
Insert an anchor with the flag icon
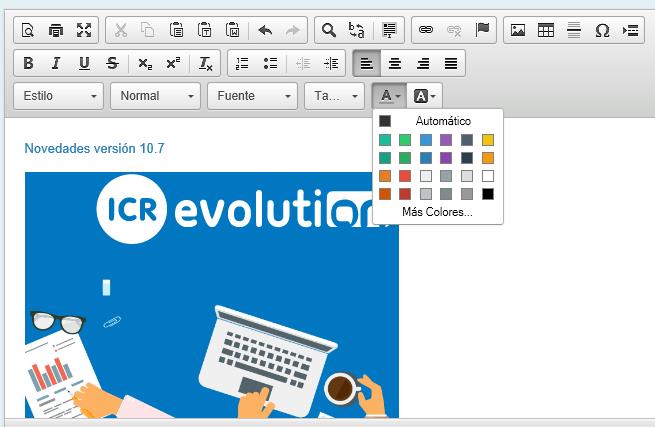point(482,30)
